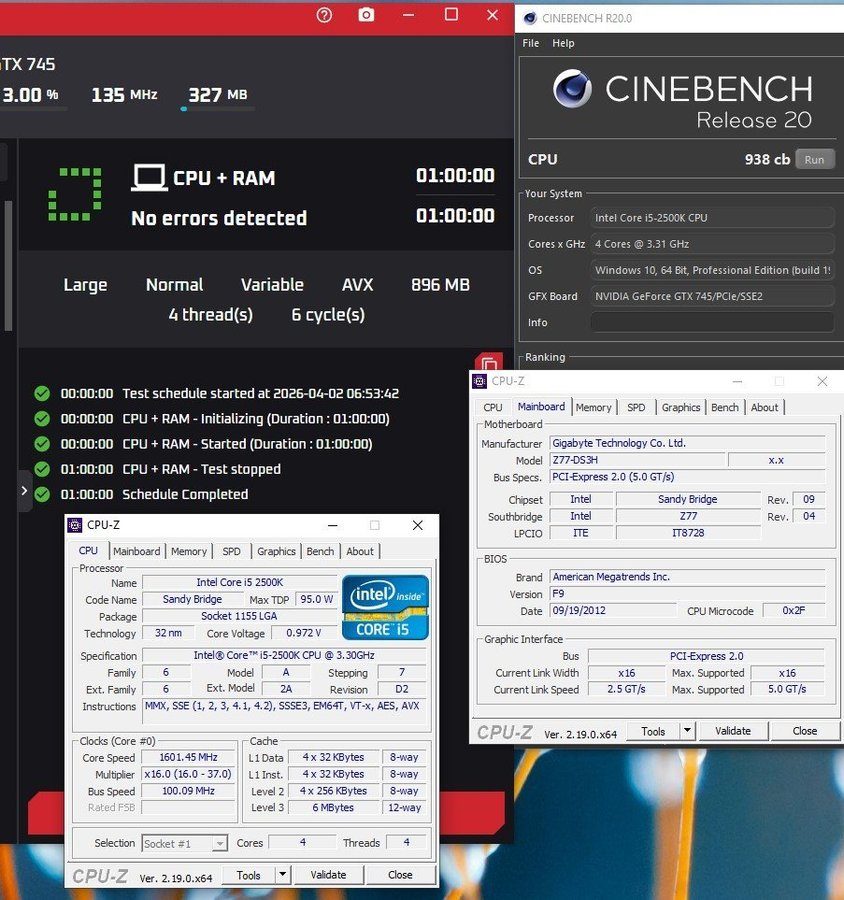Switch to SPD tab in Mainboard CPU-Z window
The width and height of the screenshot is (844, 900).
click(x=636, y=407)
